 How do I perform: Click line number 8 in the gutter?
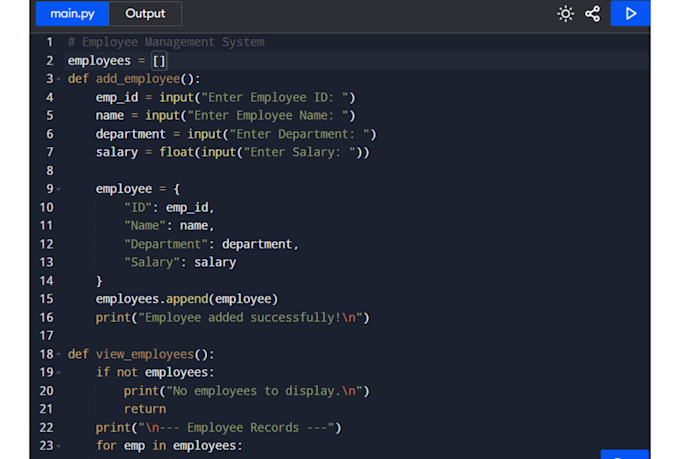[50, 170]
